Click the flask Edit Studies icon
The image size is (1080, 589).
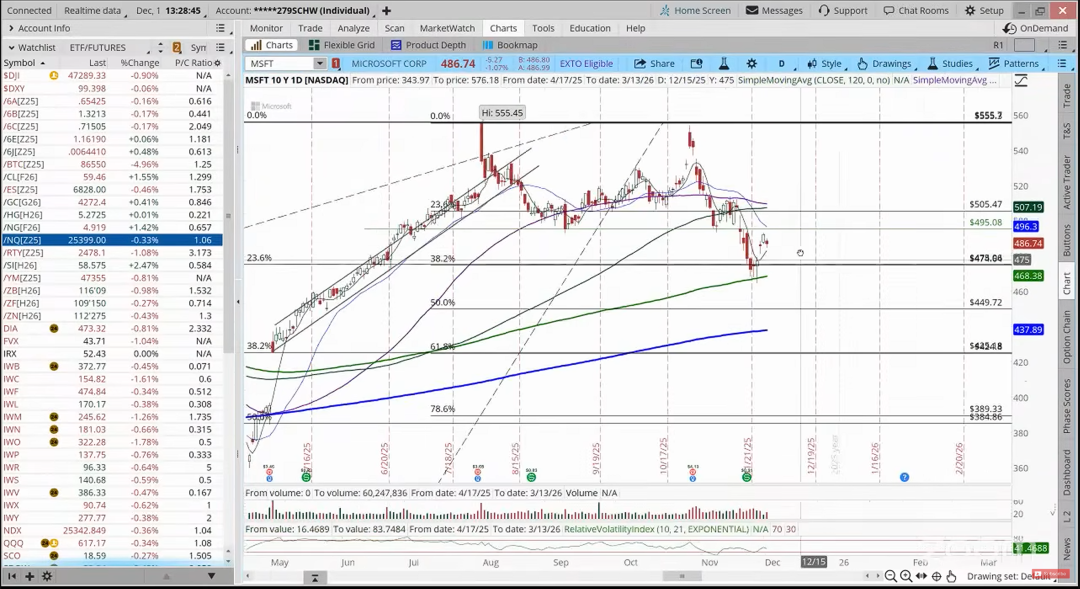[x=724, y=63]
